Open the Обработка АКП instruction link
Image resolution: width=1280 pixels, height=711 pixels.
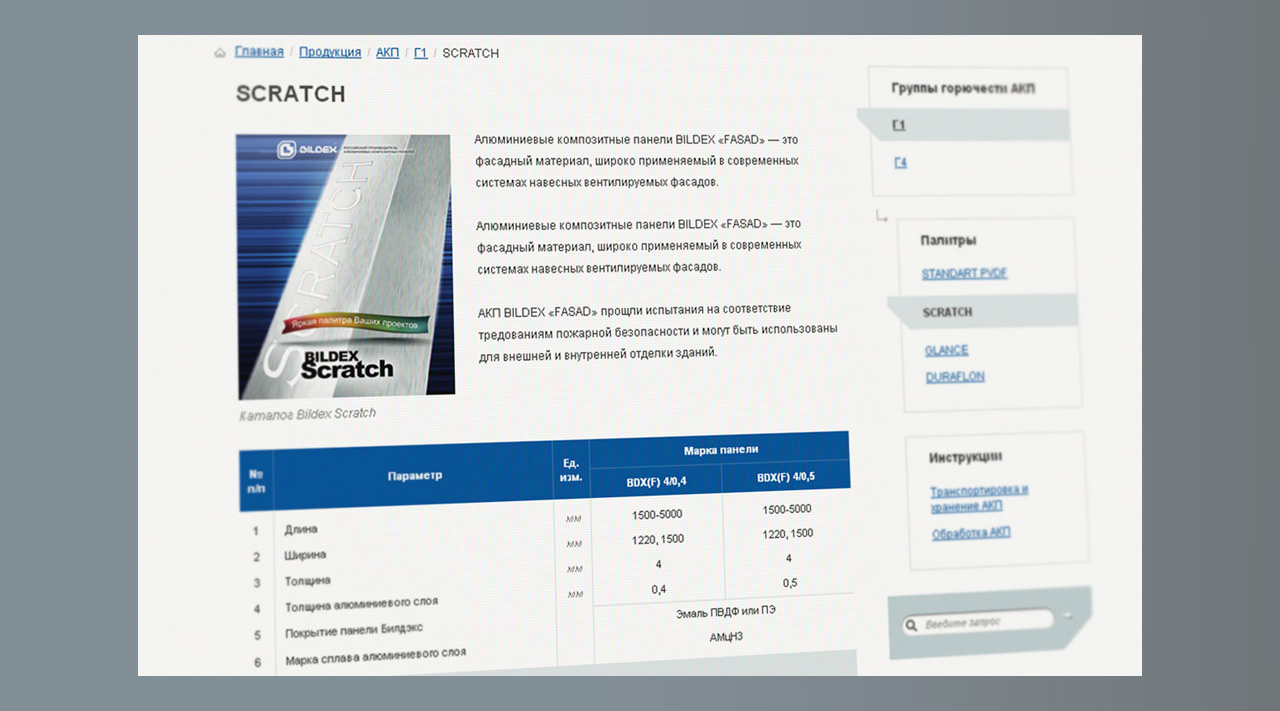click(971, 533)
